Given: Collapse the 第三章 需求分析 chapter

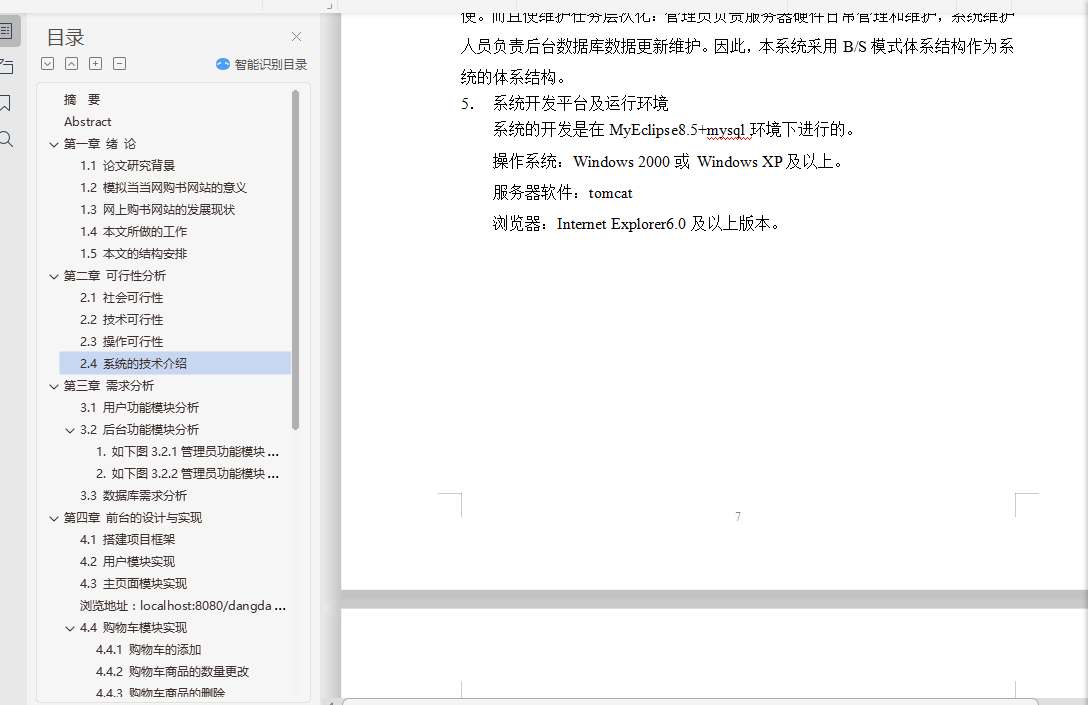Looking at the screenshot, I should [54, 387].
